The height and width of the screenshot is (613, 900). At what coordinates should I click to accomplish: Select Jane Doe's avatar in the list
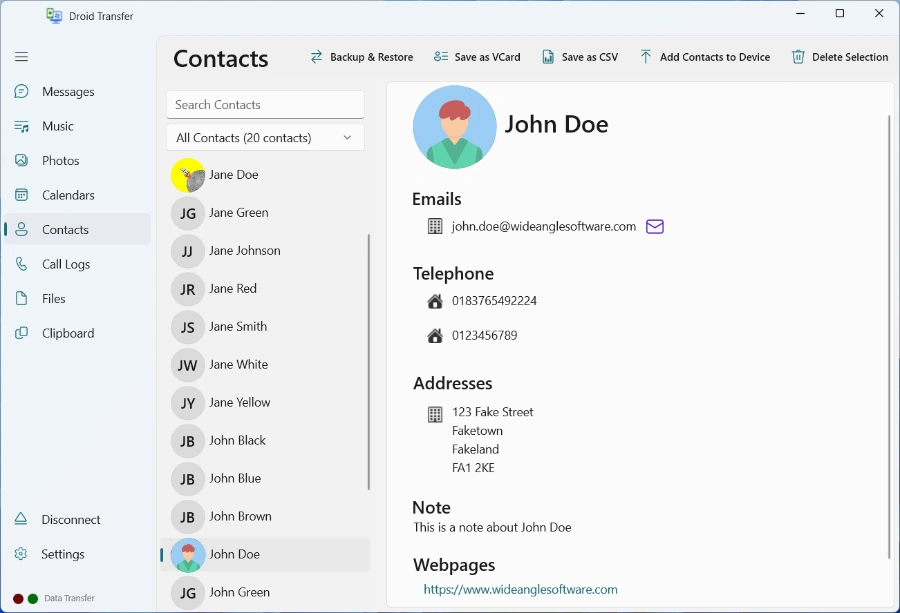188,175
